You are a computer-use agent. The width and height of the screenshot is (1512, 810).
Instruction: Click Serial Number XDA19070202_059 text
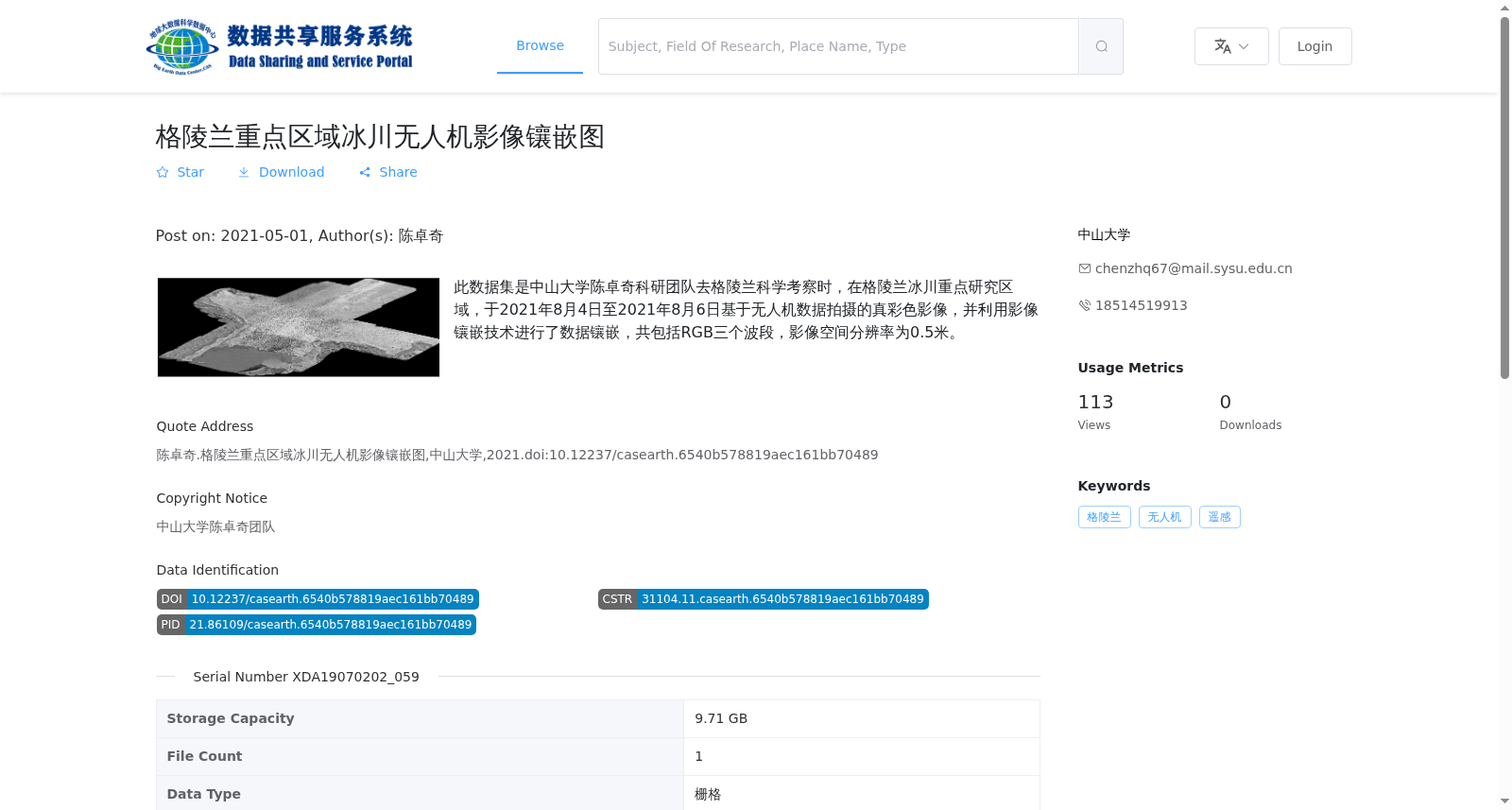click(306, 677)
